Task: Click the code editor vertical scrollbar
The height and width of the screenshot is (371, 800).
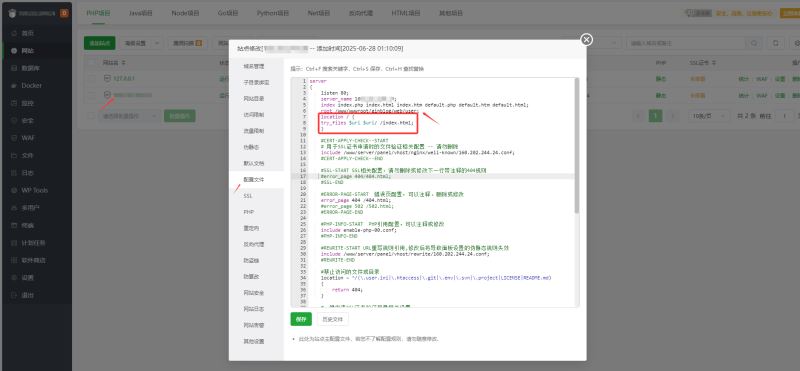Action: [x=577, y=145]
